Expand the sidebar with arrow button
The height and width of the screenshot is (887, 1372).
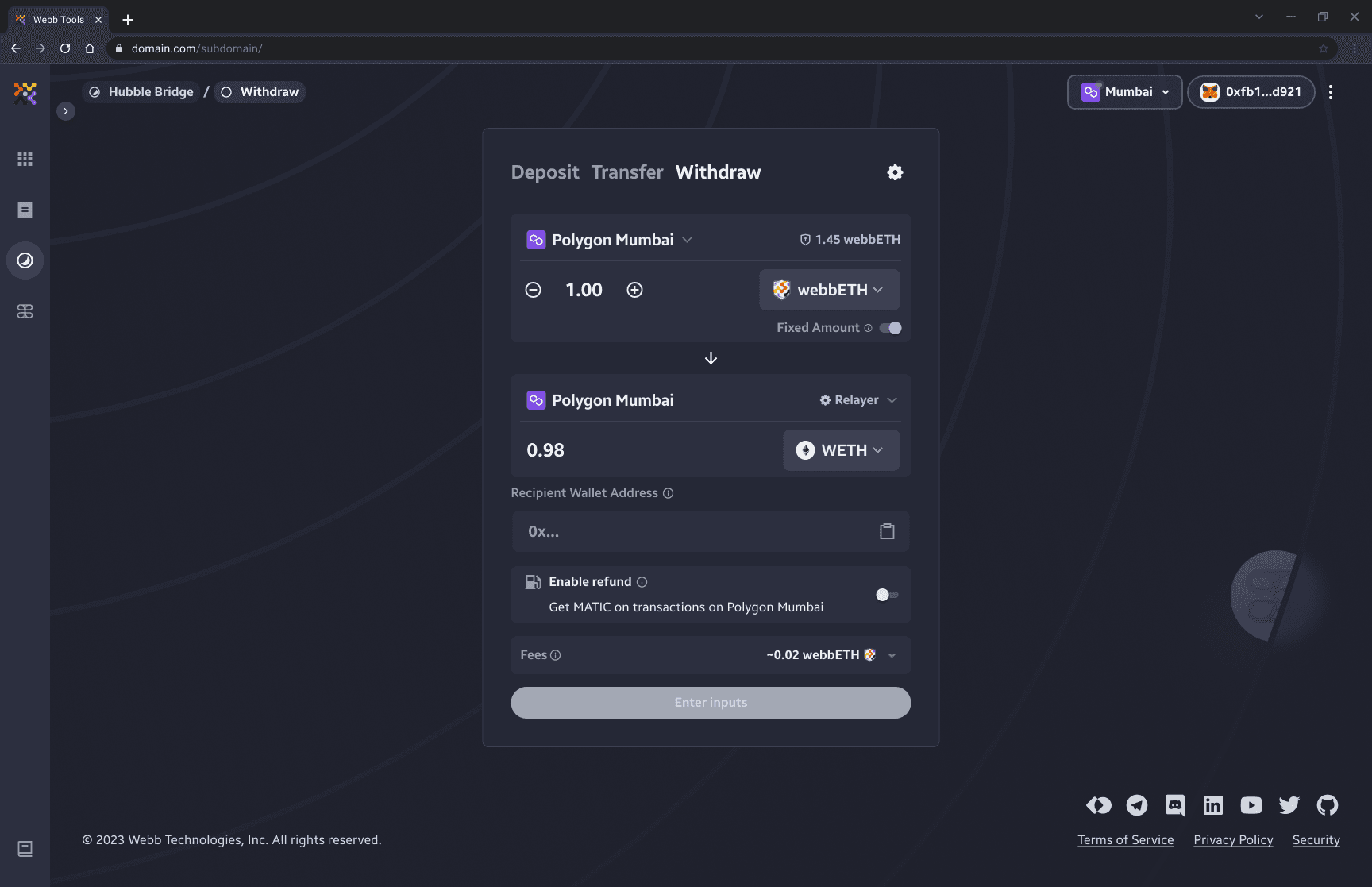66,111
